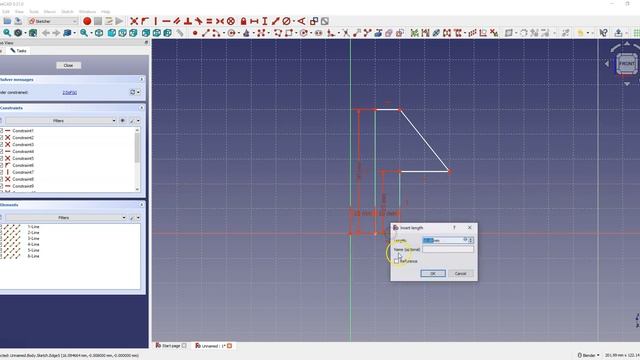640x360 pixels.
Task: Click the Name (optional) input field
Action: [x=448, y=249]
